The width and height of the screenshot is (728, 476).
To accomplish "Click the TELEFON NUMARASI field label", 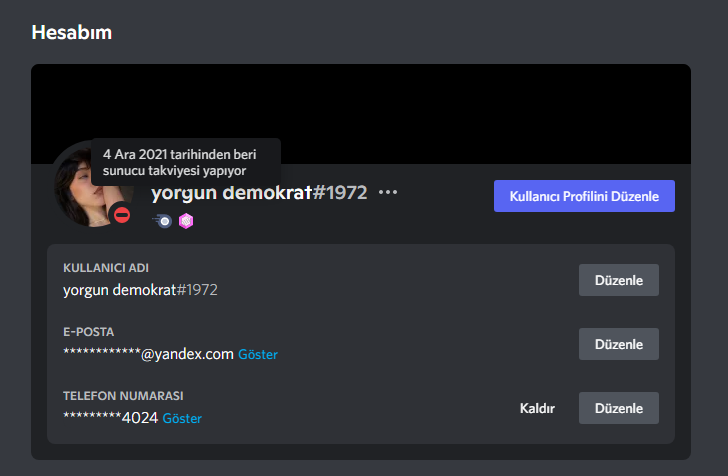I will pyautogui.click(x=123, y=396).
